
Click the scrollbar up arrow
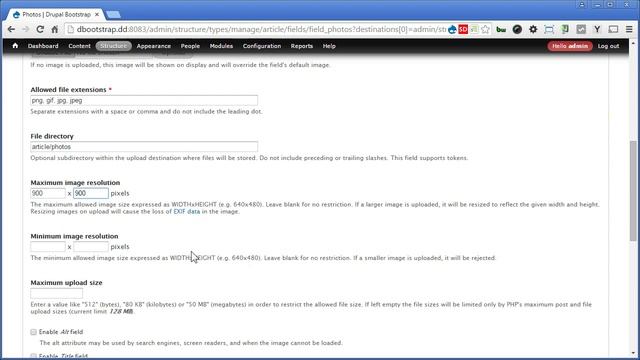(633, 42)
